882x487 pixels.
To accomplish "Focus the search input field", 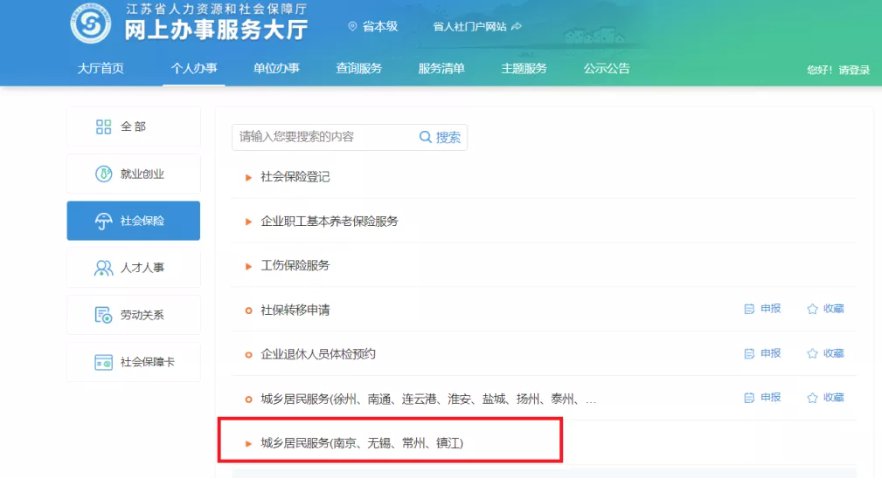I will (x=322, y=137).
